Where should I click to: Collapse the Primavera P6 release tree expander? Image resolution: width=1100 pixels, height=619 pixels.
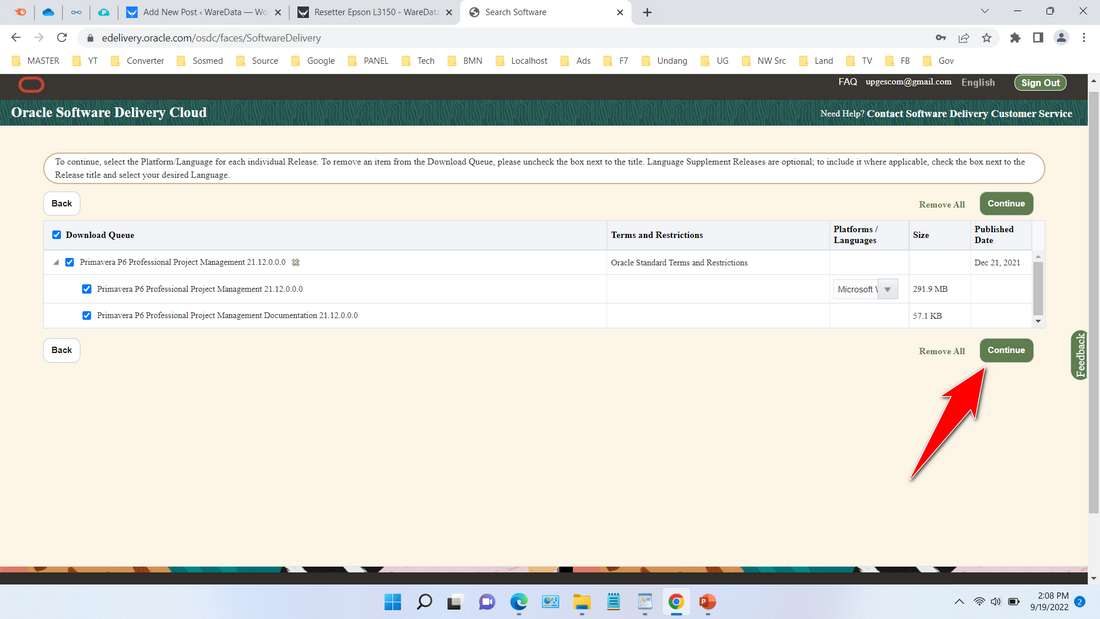coord(56,262)
